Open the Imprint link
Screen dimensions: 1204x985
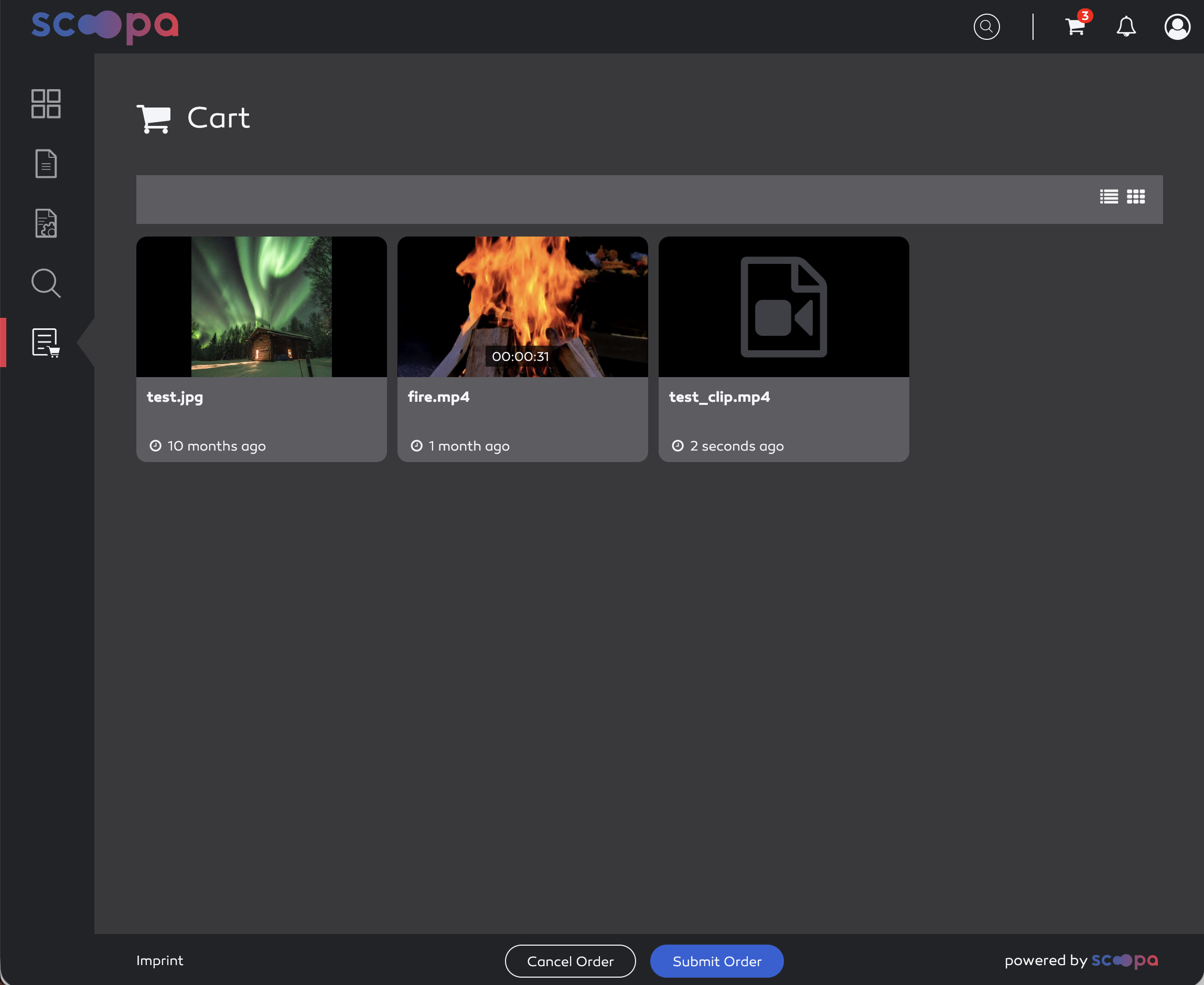click(x=159, y=960)
